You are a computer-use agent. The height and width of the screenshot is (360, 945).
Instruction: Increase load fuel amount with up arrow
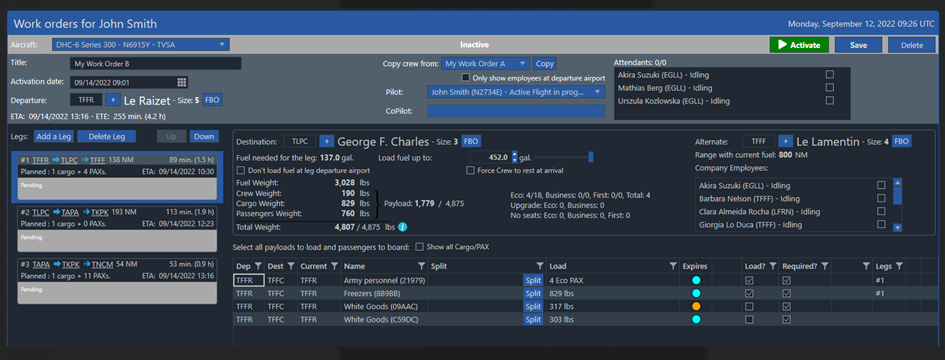click(x=514, y=154)
